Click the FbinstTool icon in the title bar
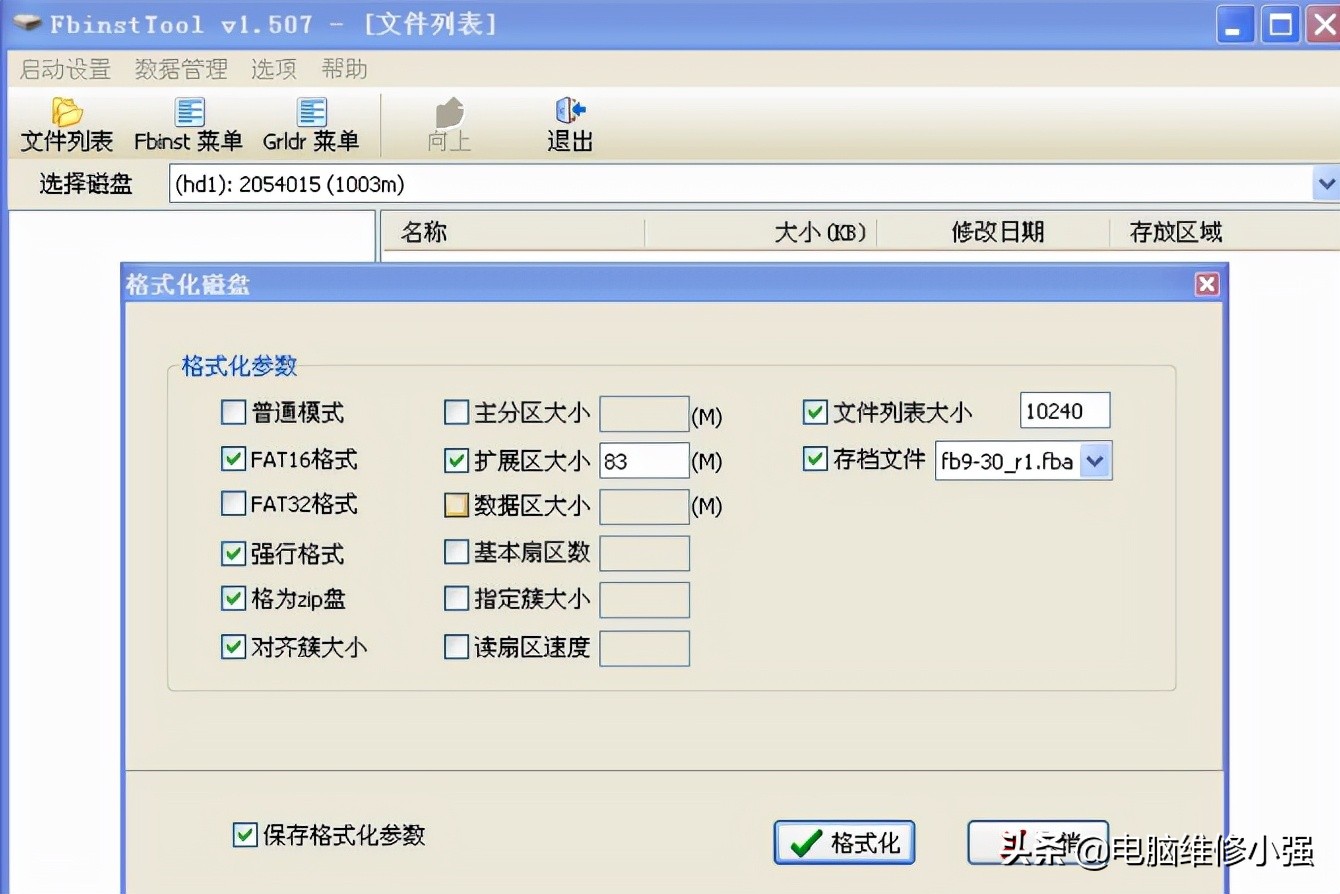The image size is (1340, 894). (x=27, y=22)
